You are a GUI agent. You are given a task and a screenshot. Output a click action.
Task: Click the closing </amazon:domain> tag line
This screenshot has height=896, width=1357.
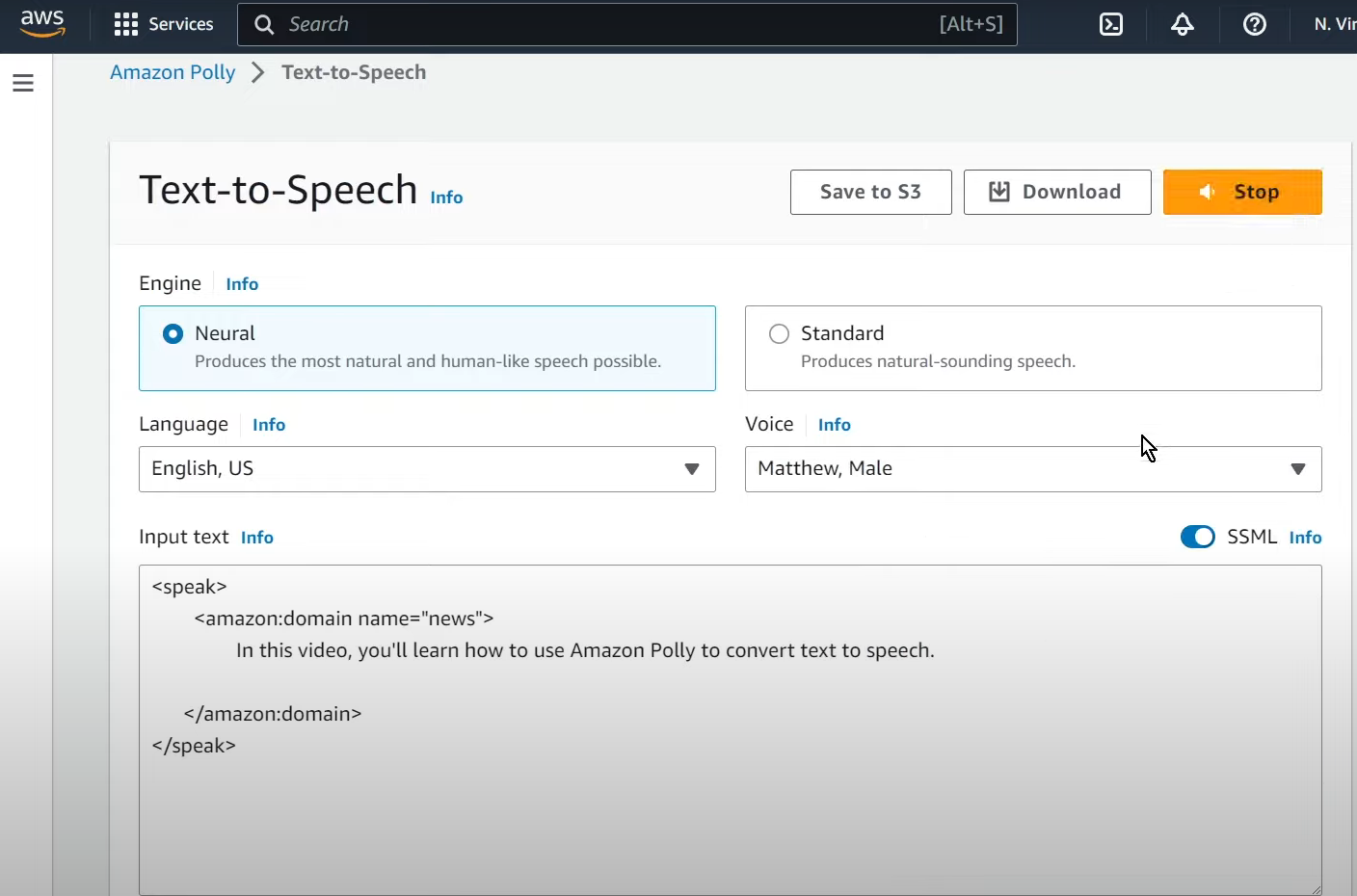pos(273,714)
